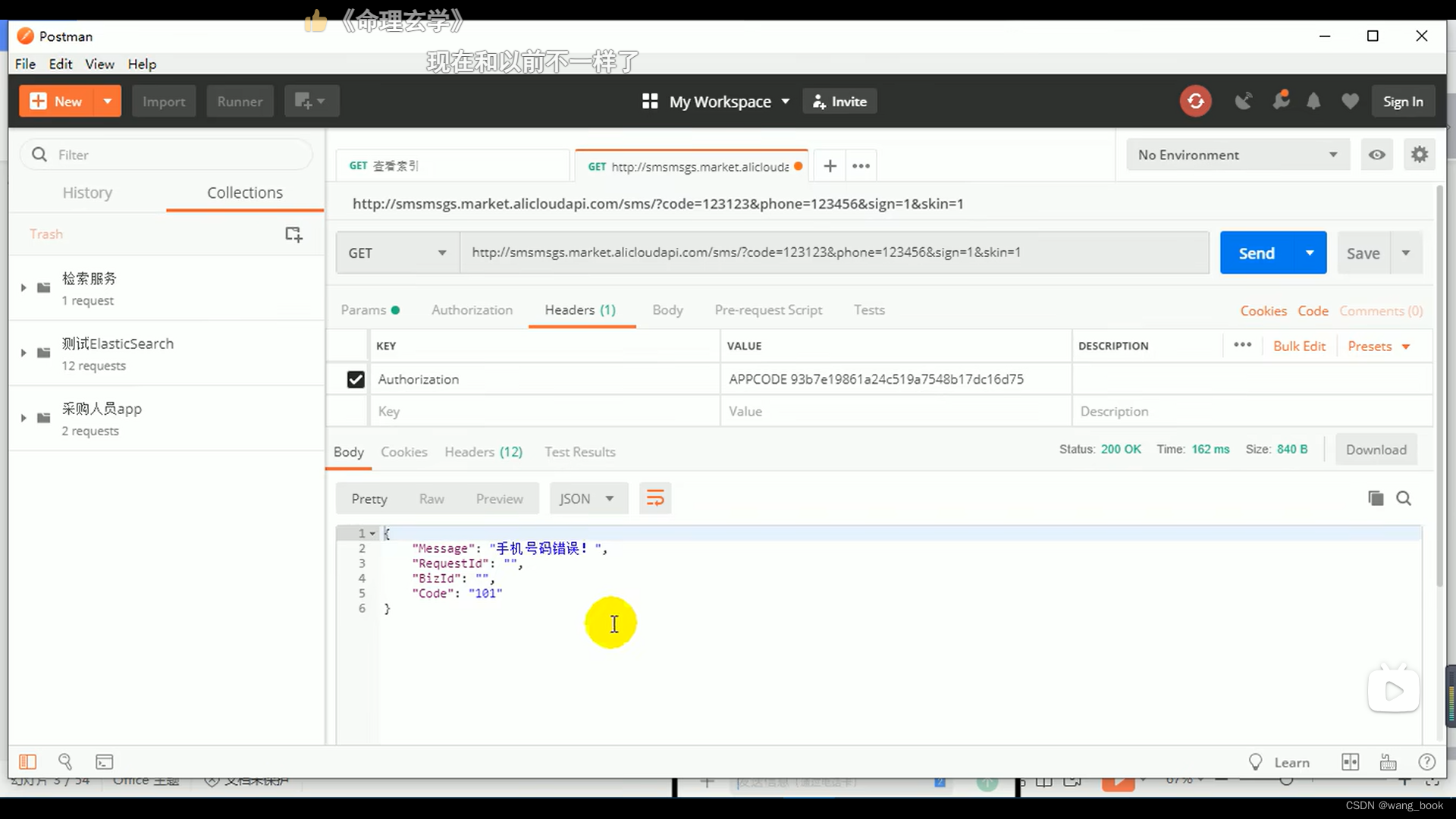The image size is (1456, 819).
Task: Switch to Raw response view
Action: coord(431,498)
